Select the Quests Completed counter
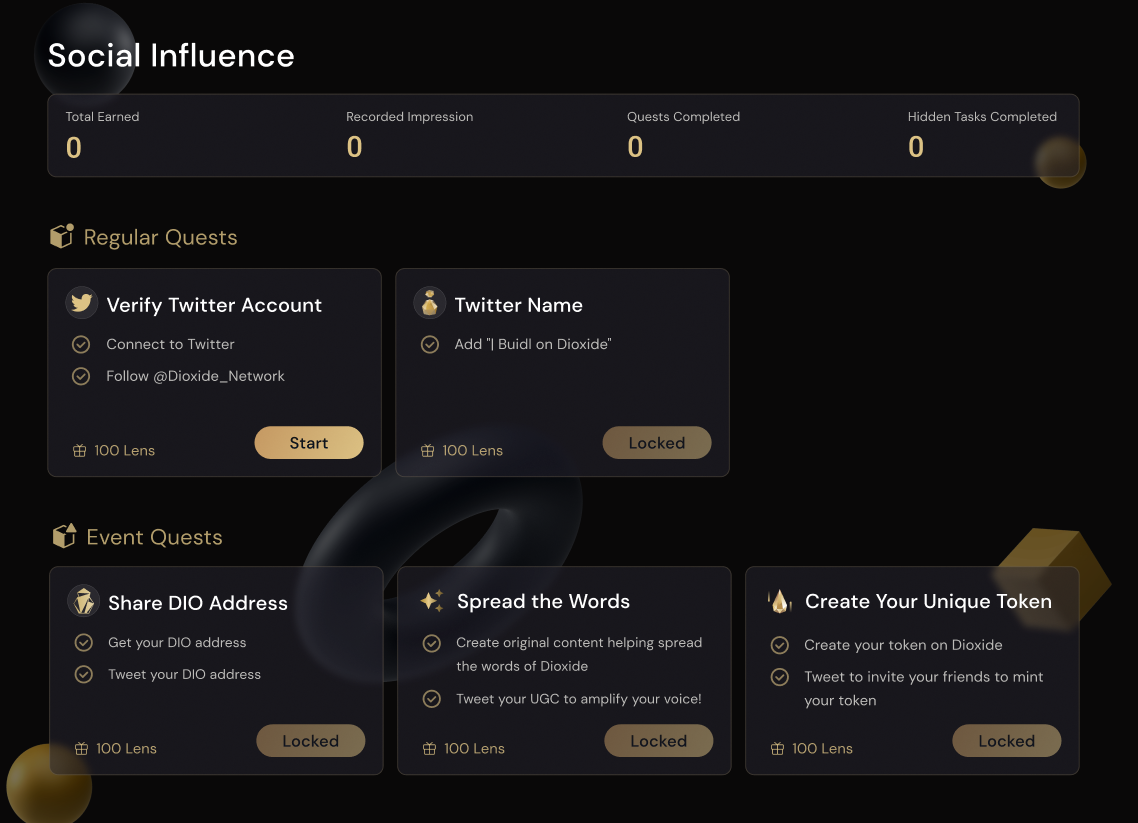 pyautogui.click(x=635, y=147)
